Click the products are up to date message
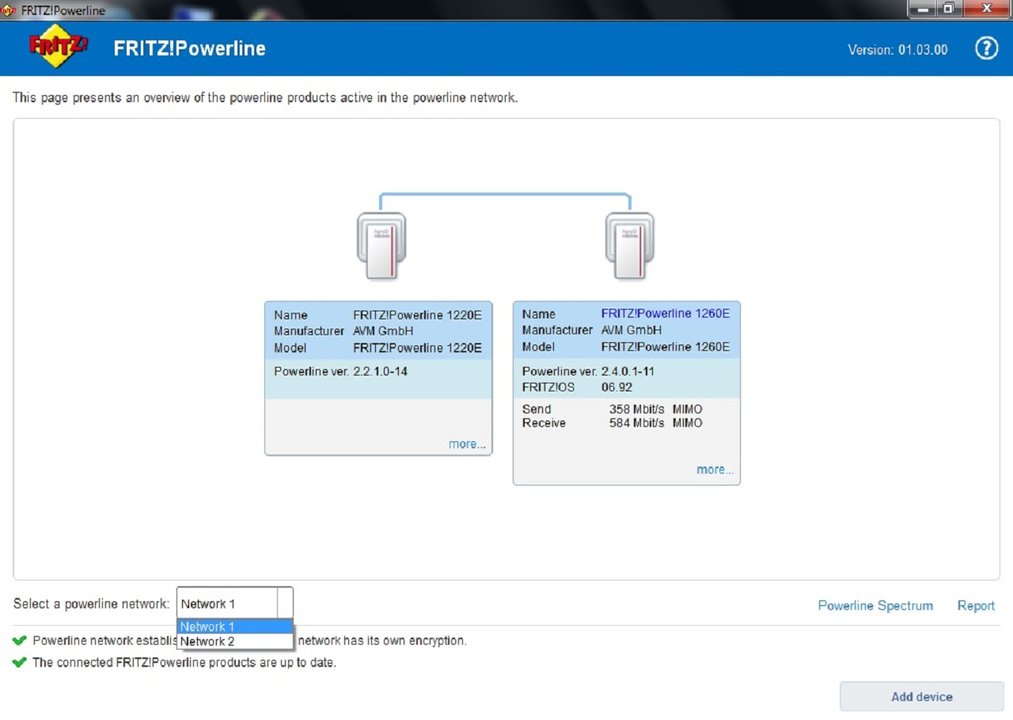This screenshot has width=1013, height=720. click(184, 662)
